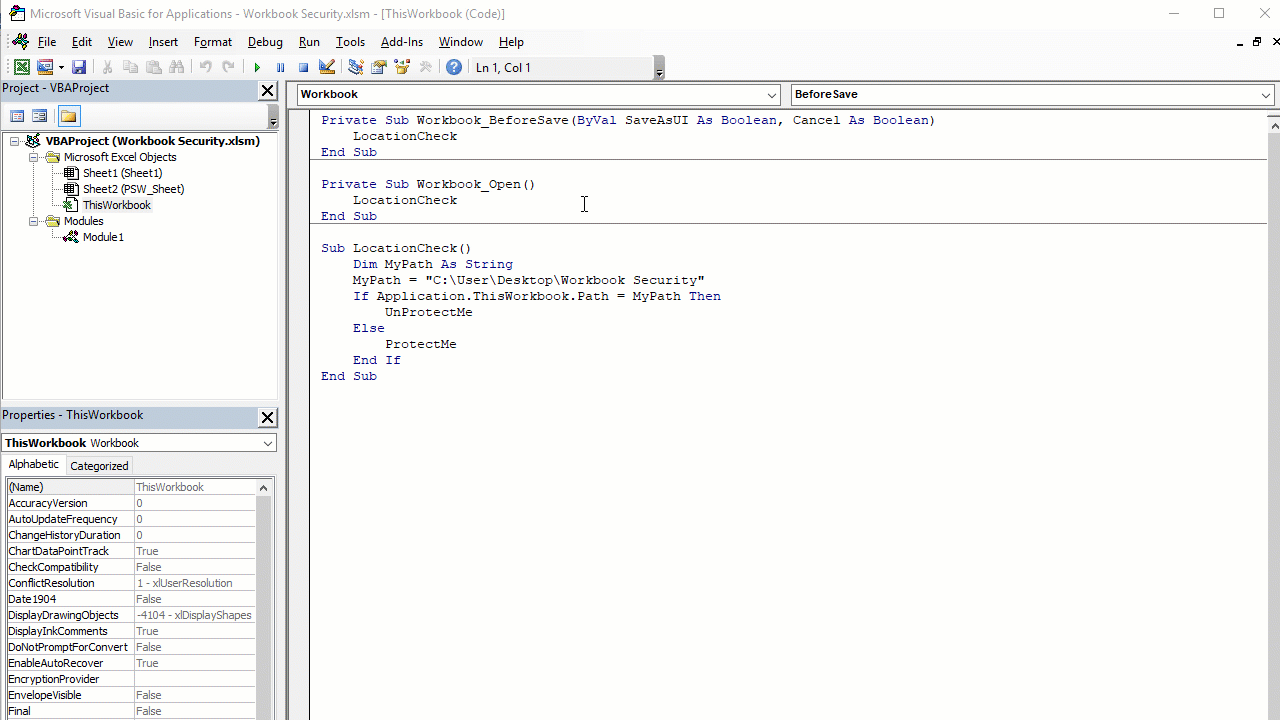
Task: Click the Reset (stop) square icon
Action: pyautogui.click(x=303, y=67)
